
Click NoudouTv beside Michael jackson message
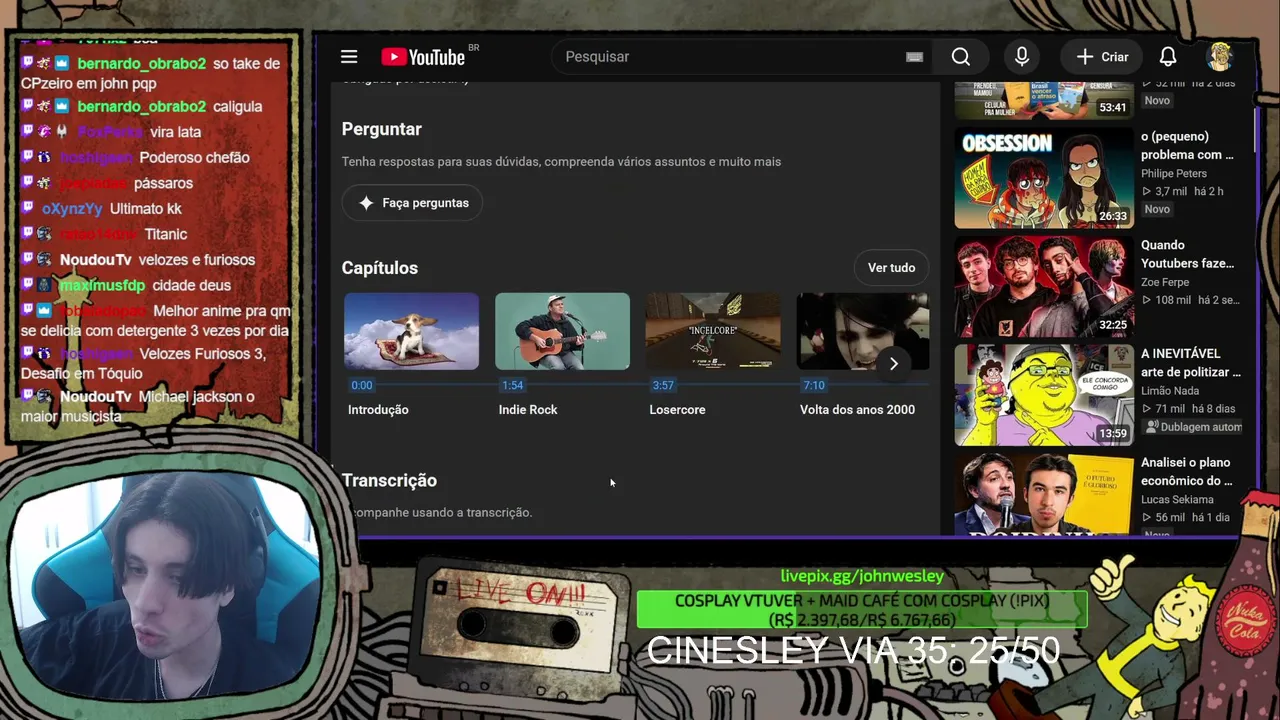point(95,397)
